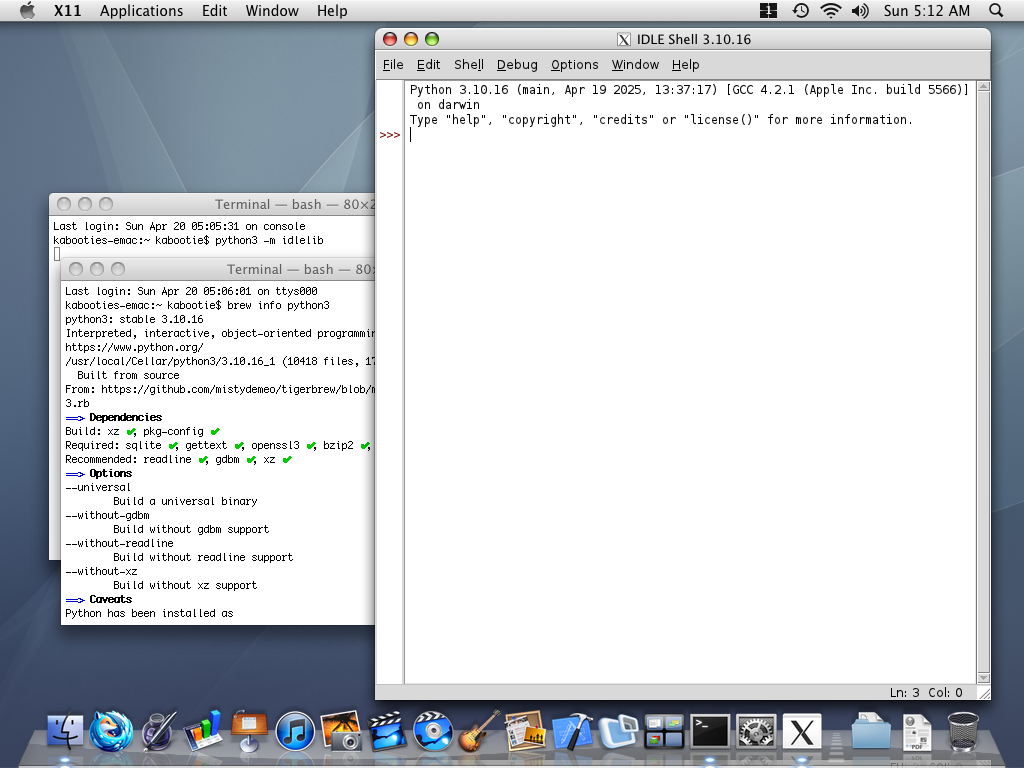The height and width of the screenshot is (768, 1024).
Task: Launch iMovie clapperboard icon in dock
Action: pyautogui.click(x=387, y=730)
